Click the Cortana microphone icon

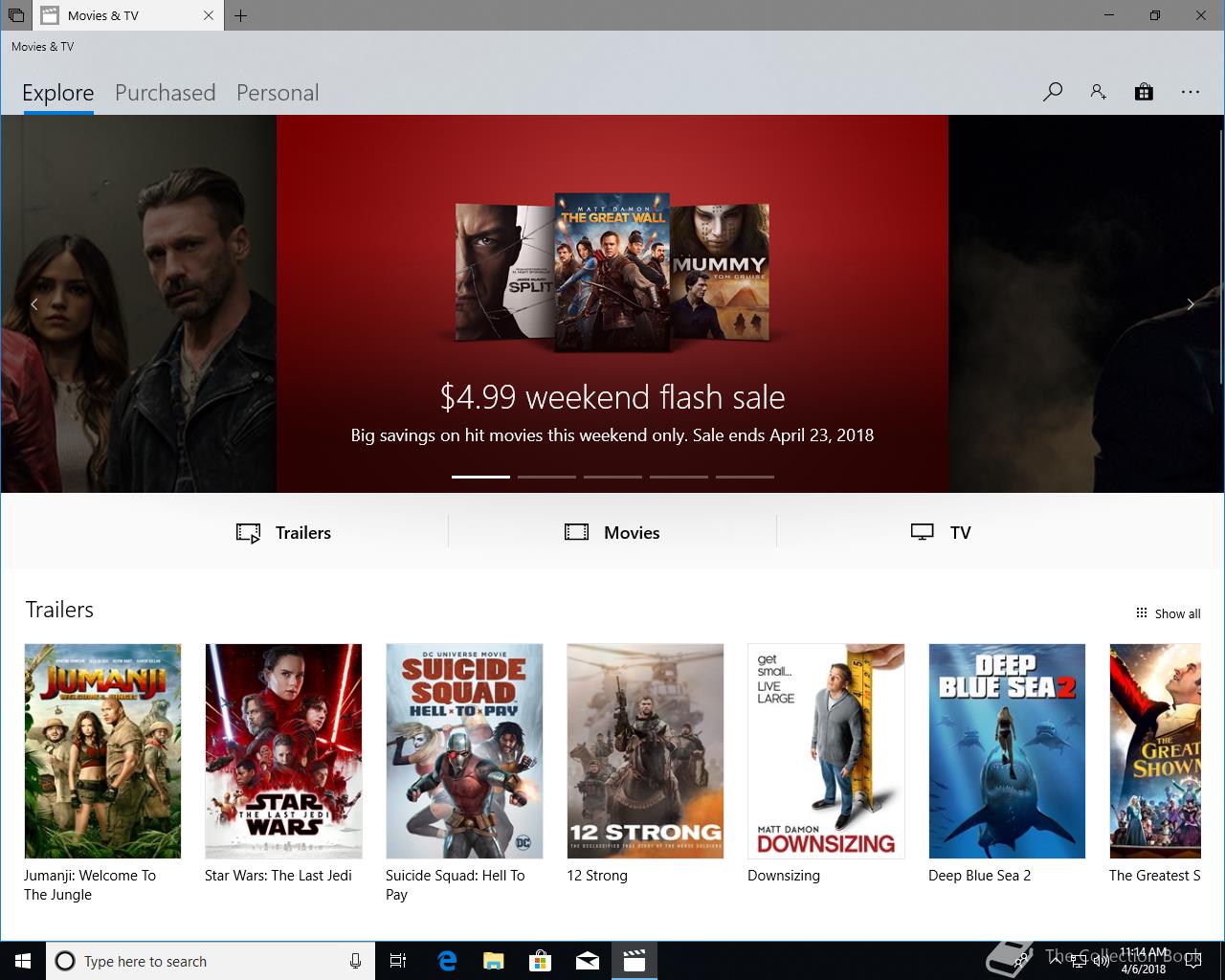coord(355,961)
